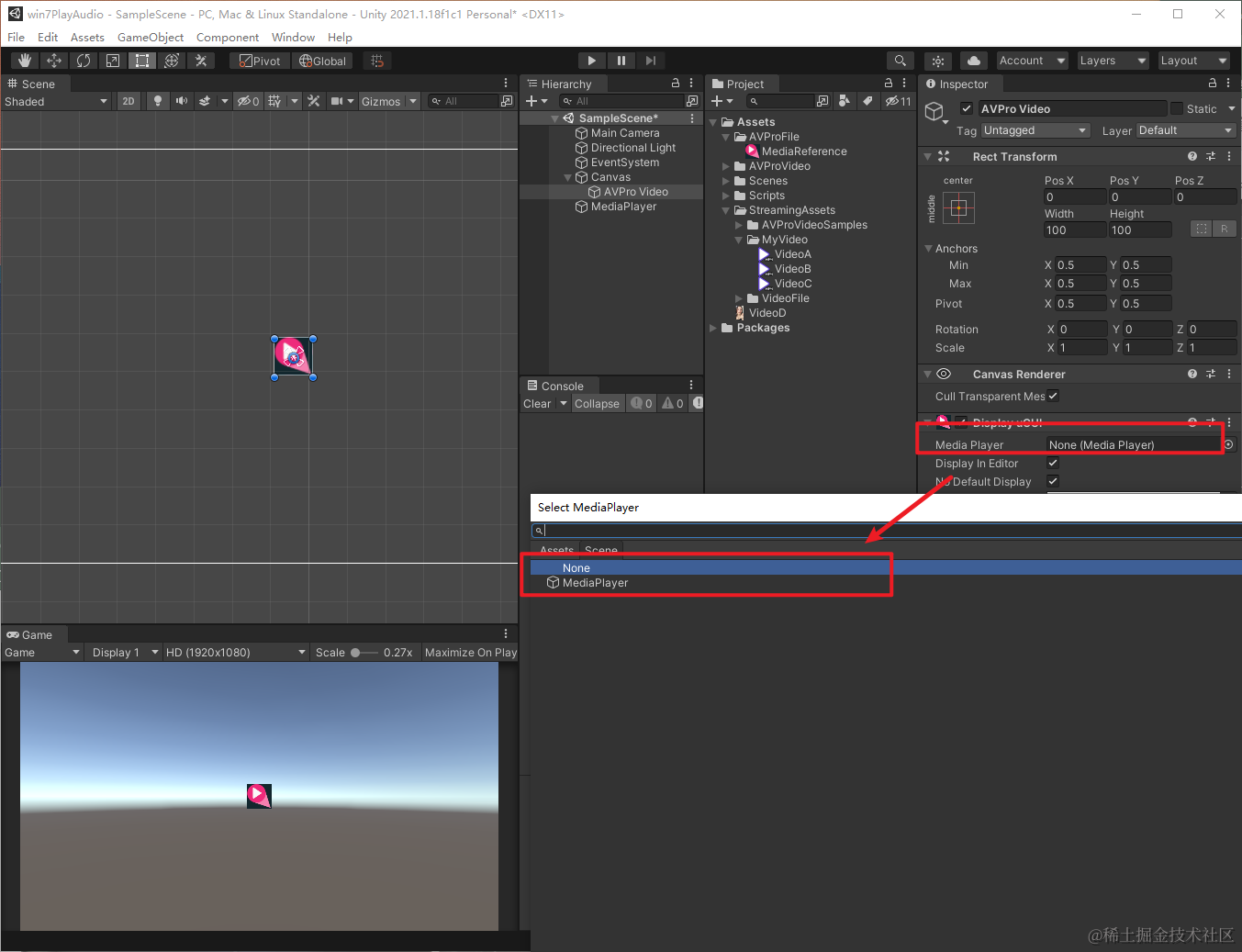Adjust the Game view Scale slider
This screenshot has width=1242, height=952.
coord(364,652)
